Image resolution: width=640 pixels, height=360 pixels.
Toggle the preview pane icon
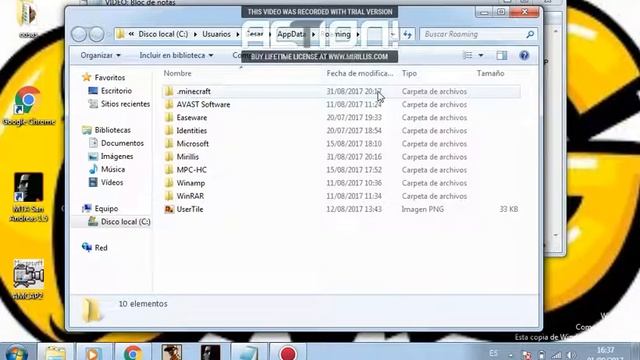coord(502,55)
